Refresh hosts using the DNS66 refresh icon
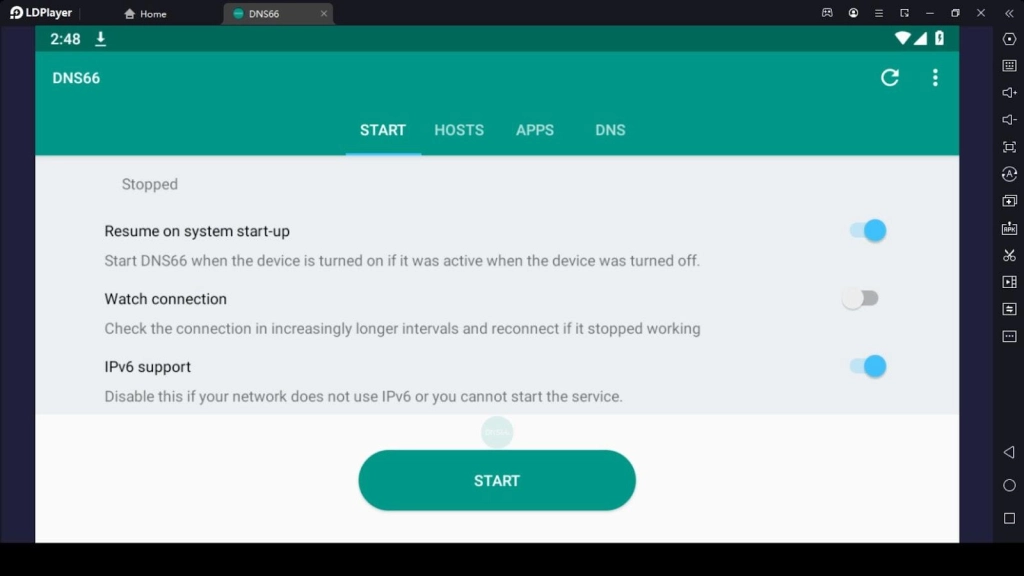This screenshot has width=1024, height=576. (889, 78)
